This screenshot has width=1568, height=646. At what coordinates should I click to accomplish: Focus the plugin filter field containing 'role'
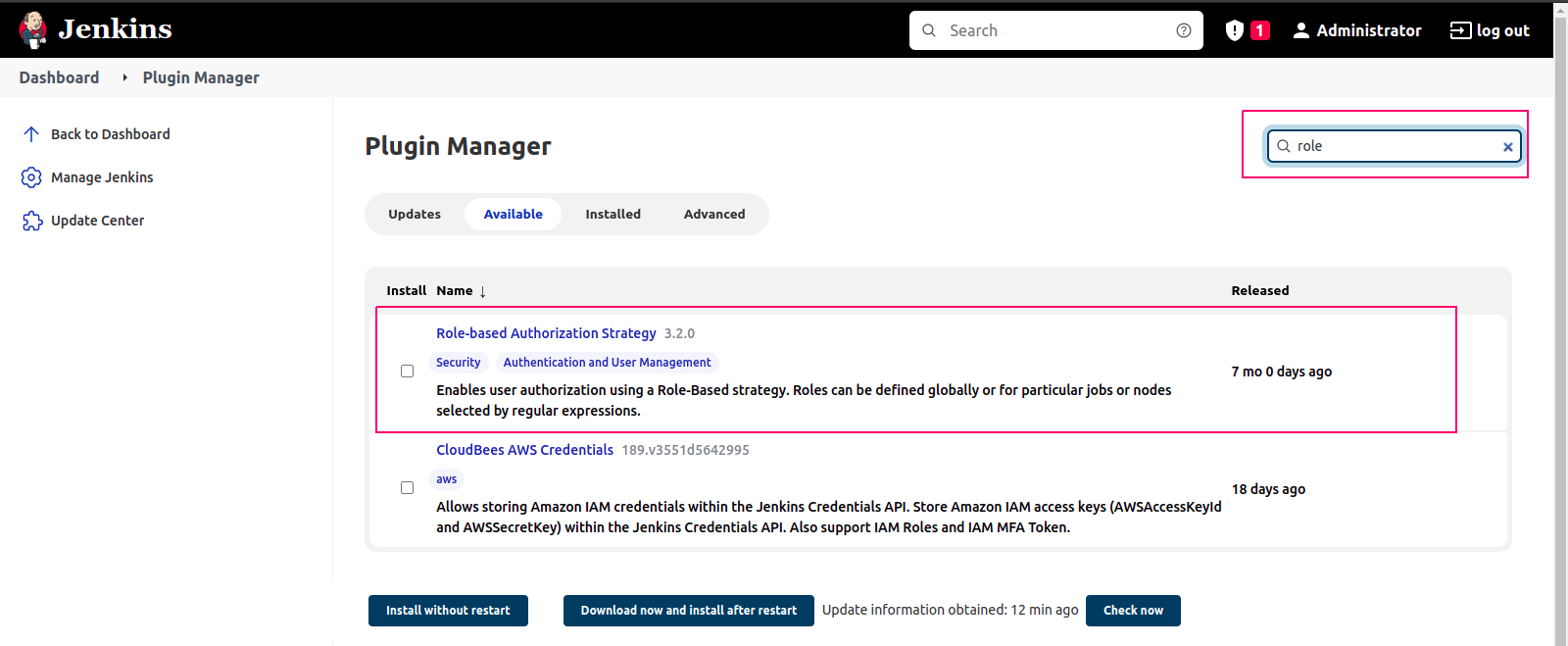(1394, 146)
